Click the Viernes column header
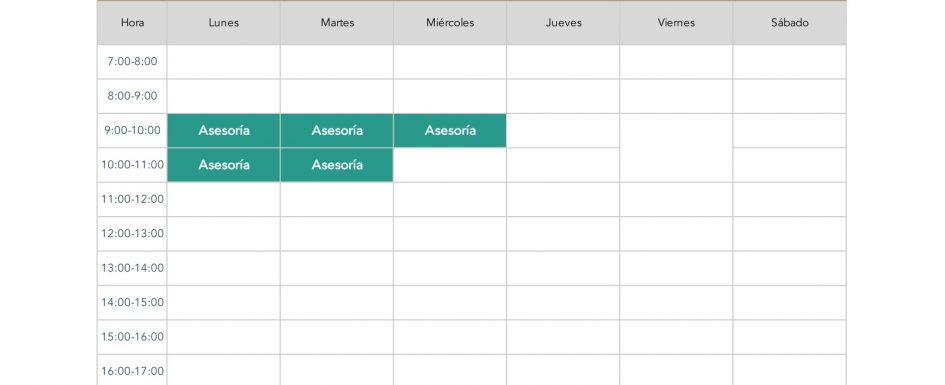The image size is (945, 385). pos(676,23)
